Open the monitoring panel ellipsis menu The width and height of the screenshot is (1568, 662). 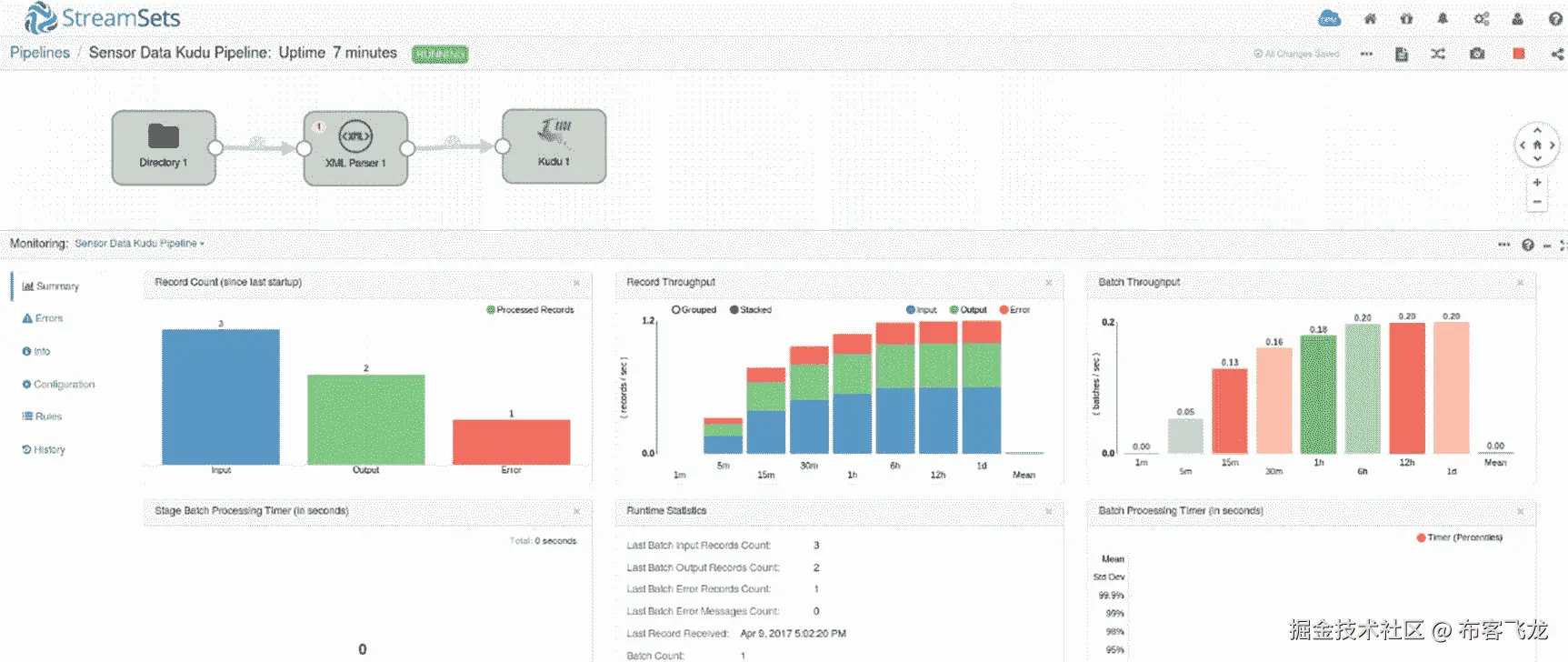tap(1503, 245)
